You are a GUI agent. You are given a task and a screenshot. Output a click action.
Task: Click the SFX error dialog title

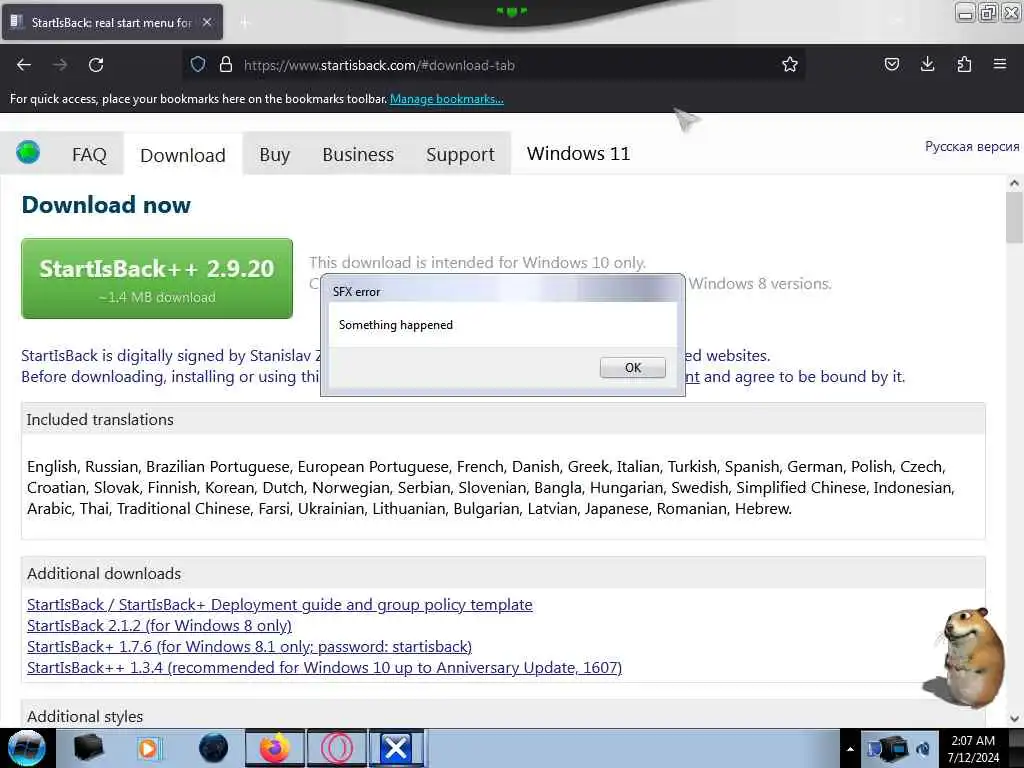357,291
